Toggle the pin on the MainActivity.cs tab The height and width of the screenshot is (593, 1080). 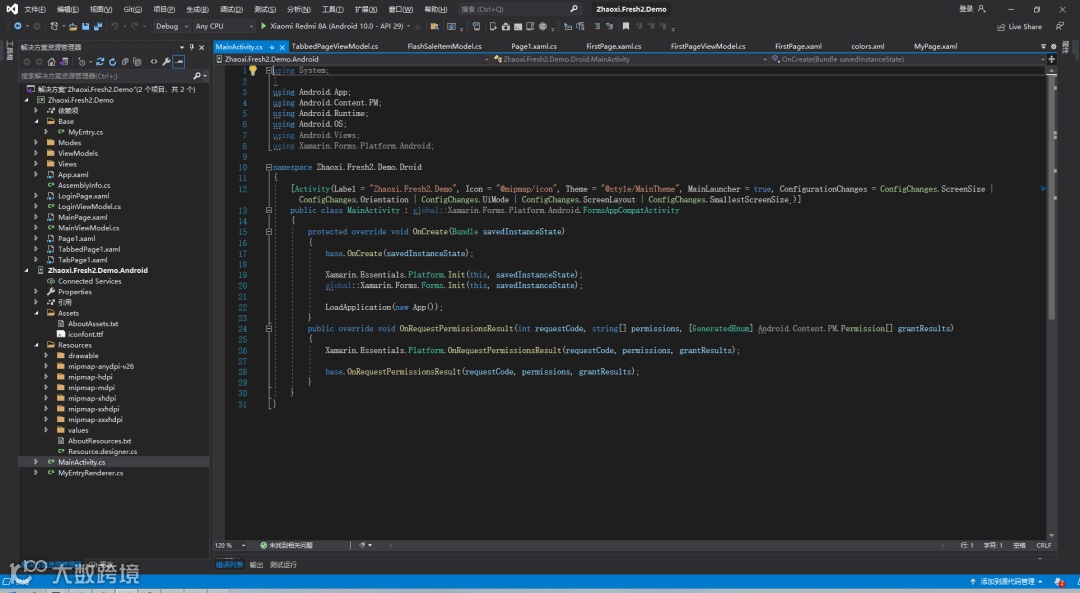(x=271, y=47)
